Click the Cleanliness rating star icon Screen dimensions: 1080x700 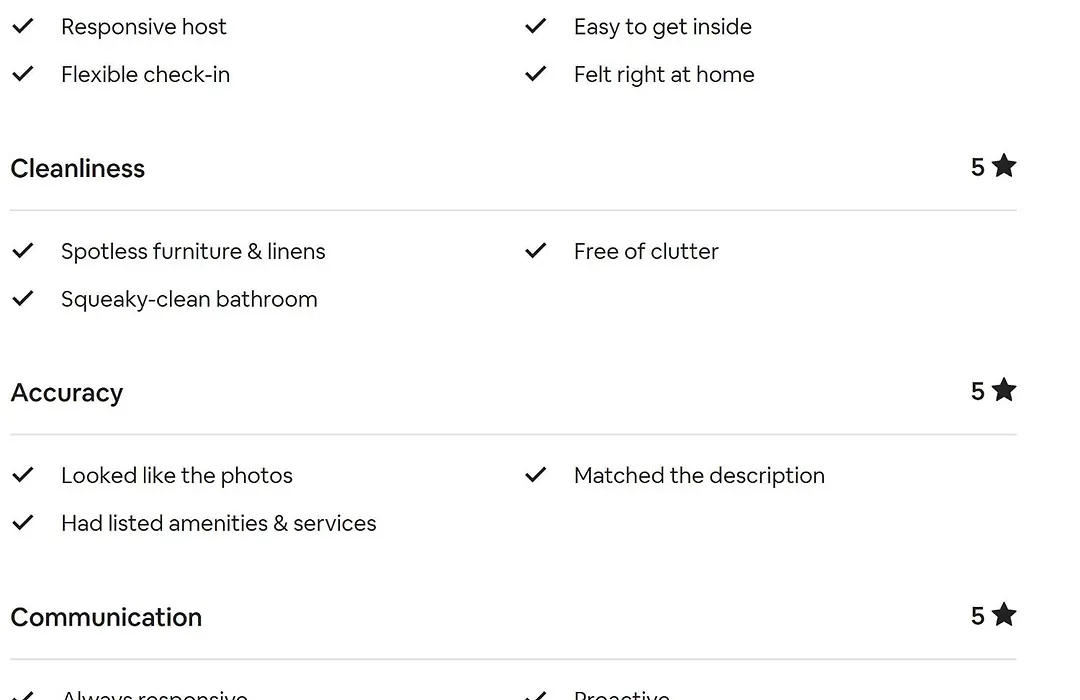1004,165
